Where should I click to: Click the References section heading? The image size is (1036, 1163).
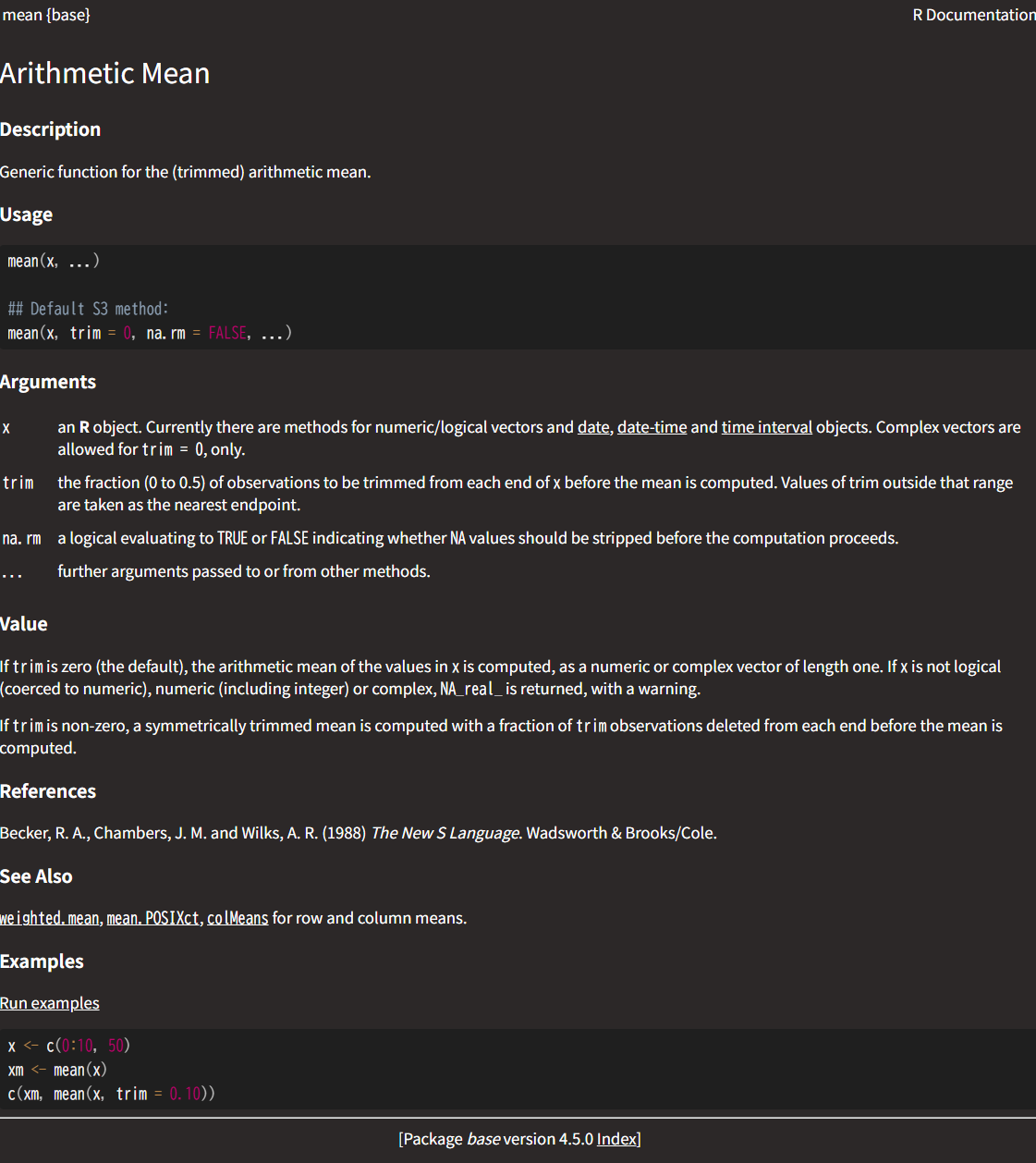(48, 791)
